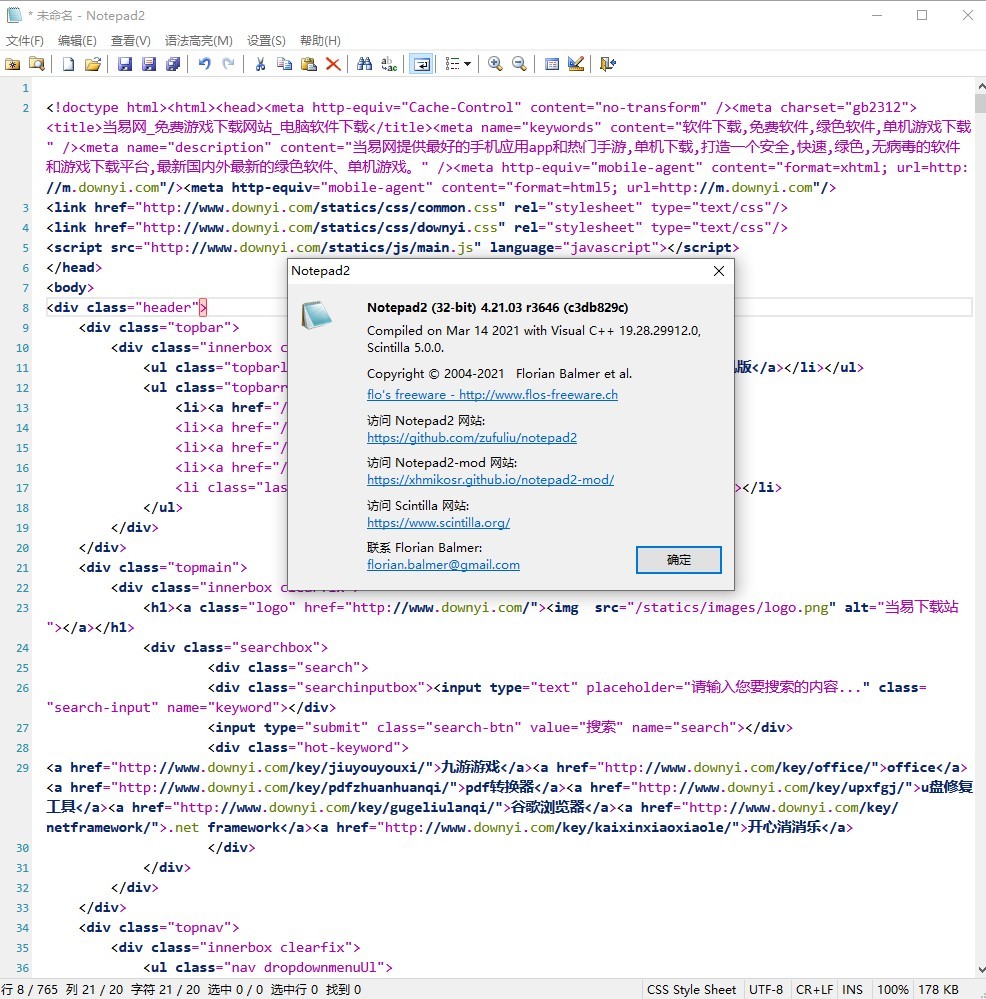The width and height of the screenshot is (986, 999).
Task: Click the Undo arrow icon
Action: [204, 64]
